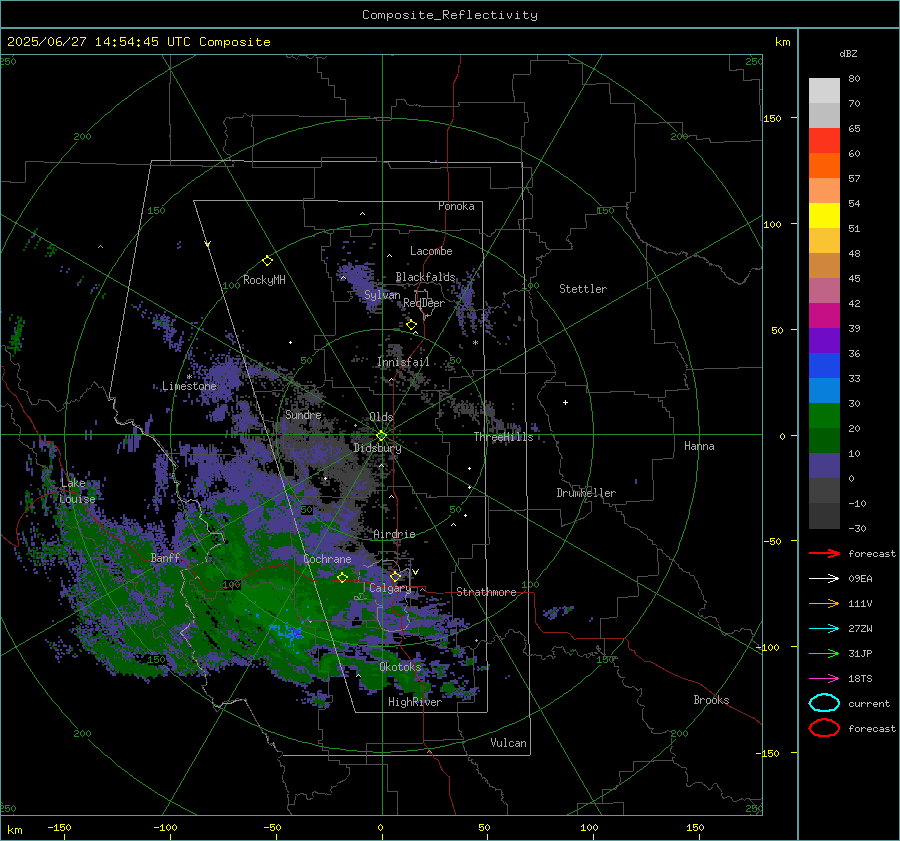
Task: Click the Calgary city label
Action: coord(390,588)
